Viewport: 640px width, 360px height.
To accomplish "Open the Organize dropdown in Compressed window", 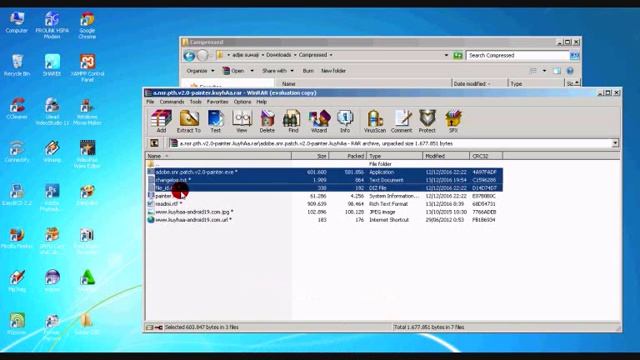I will point(200,71).
